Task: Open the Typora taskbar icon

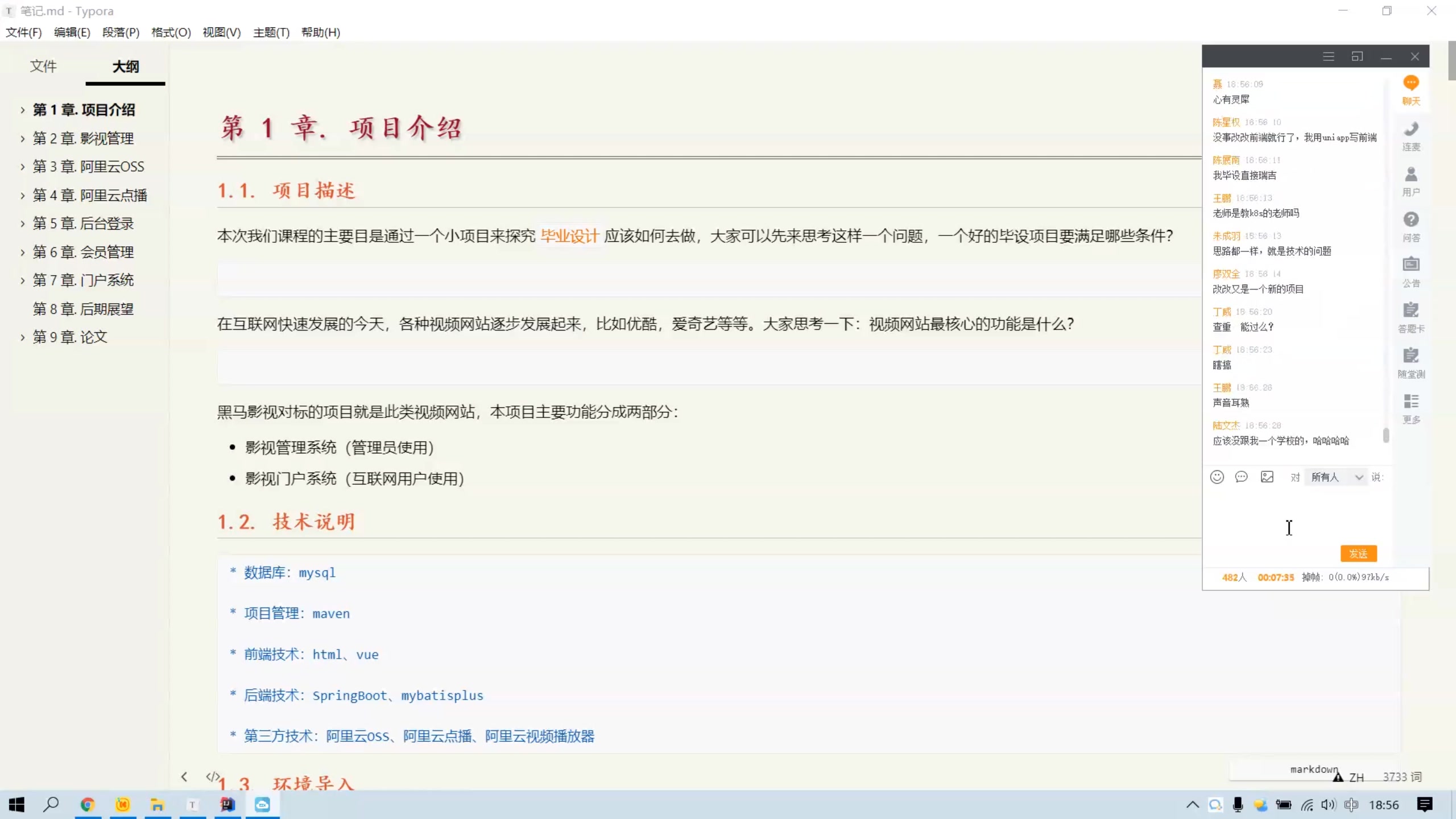Action: tap(192, 804)
